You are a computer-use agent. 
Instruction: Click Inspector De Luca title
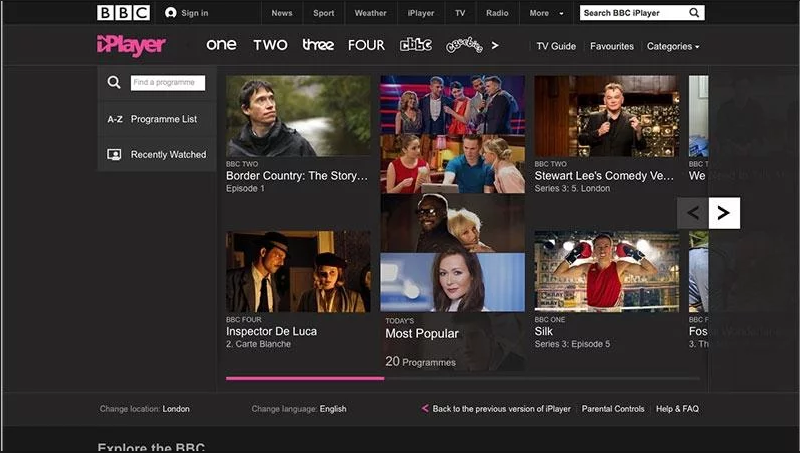point(271,332)
